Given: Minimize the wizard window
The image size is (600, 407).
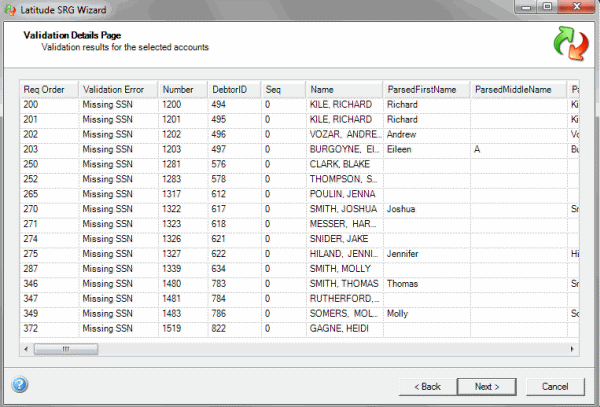Looking at the screenshot, I should 526,7.
